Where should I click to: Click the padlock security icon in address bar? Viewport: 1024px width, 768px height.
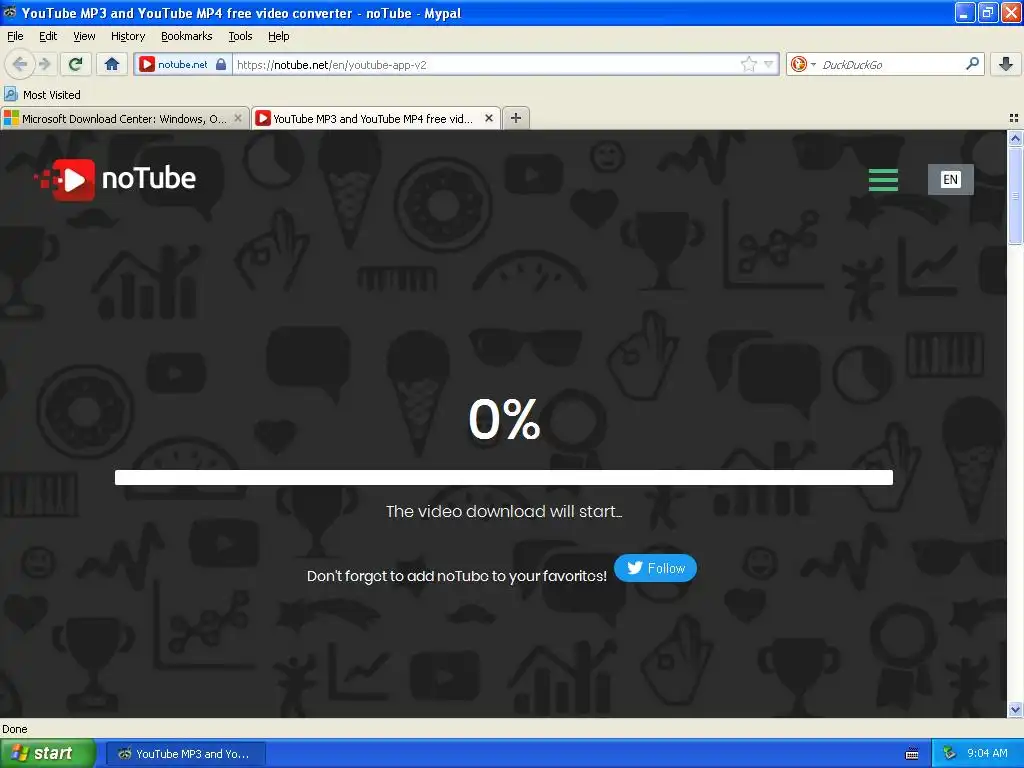pos(221,64)
